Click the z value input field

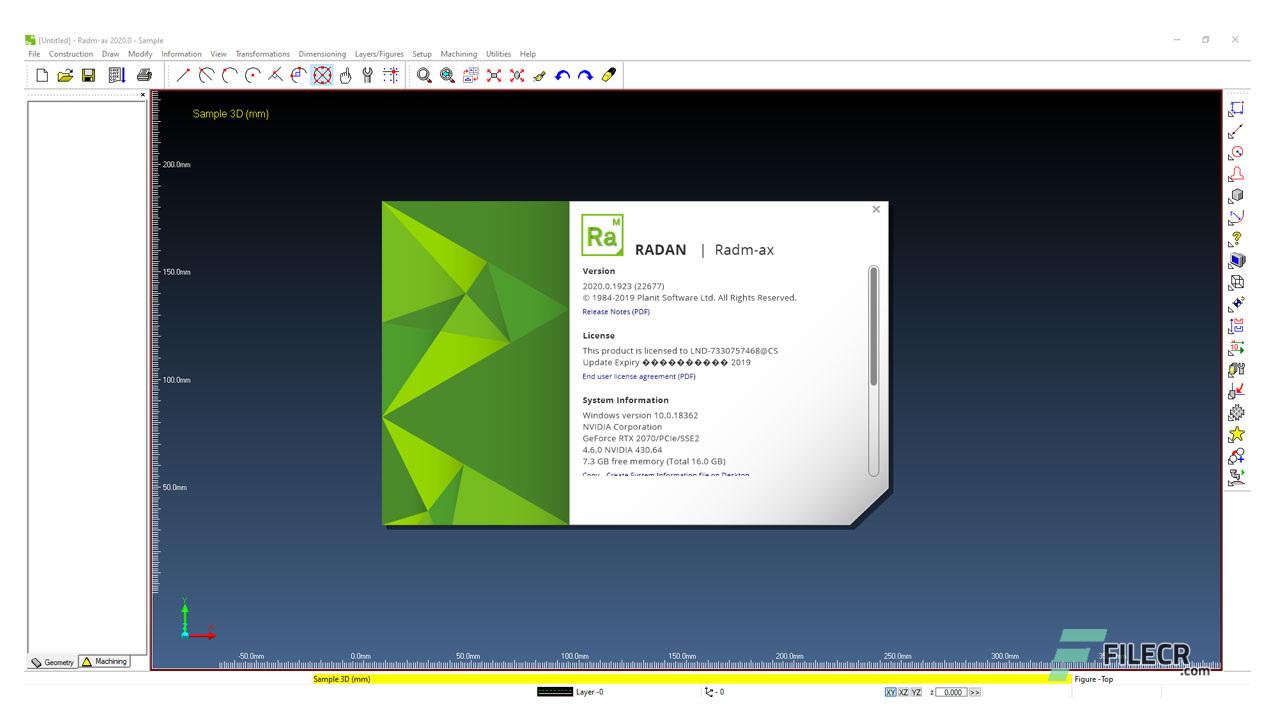coord(951,692)
